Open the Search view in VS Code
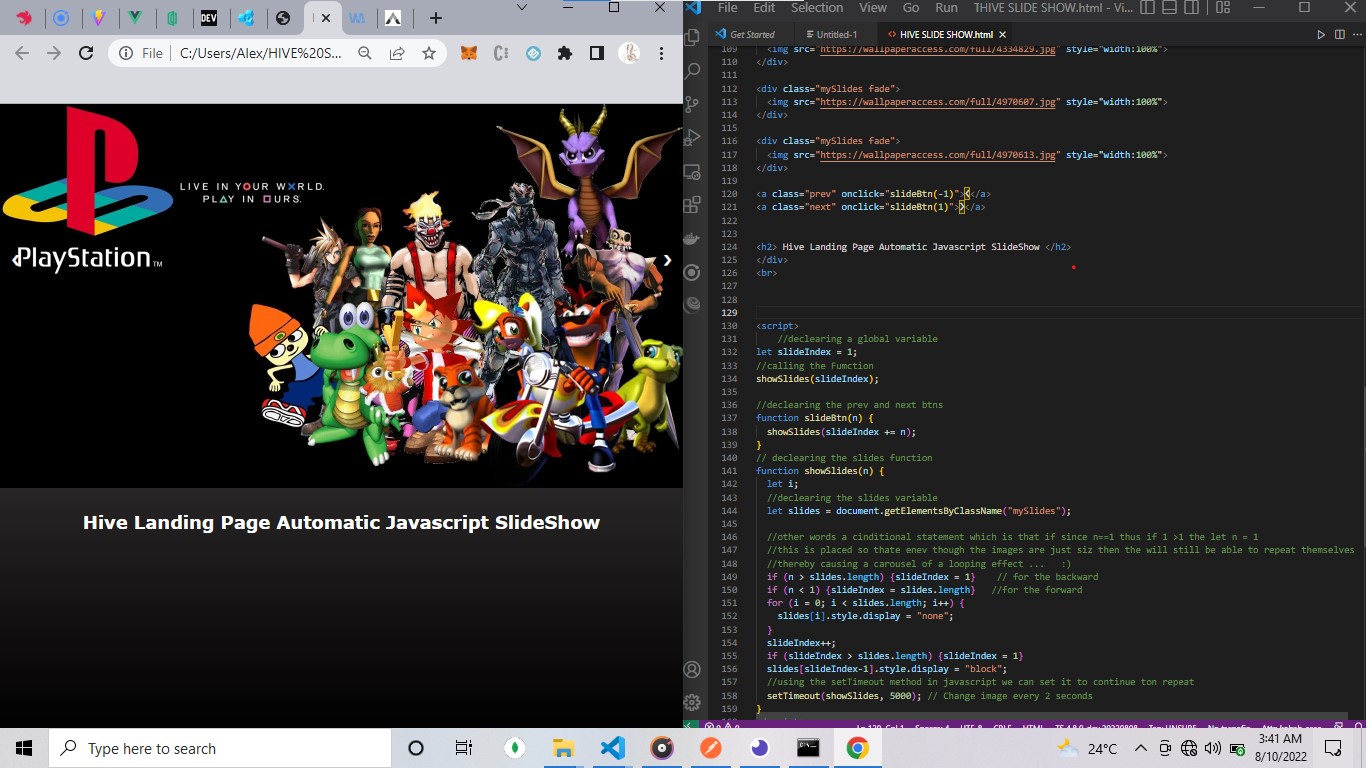 pos(692,72)
